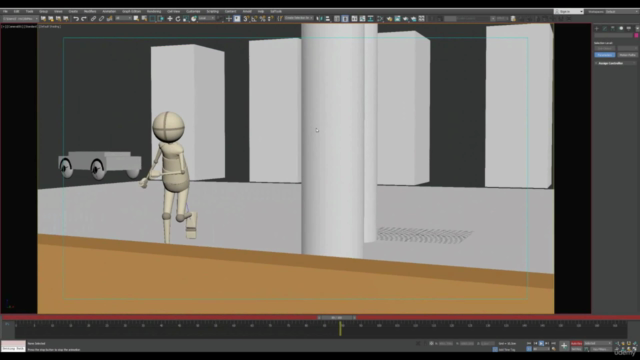The image size is (640, 360).
Task: Activate the Select and Move tool
Action: 170,19
